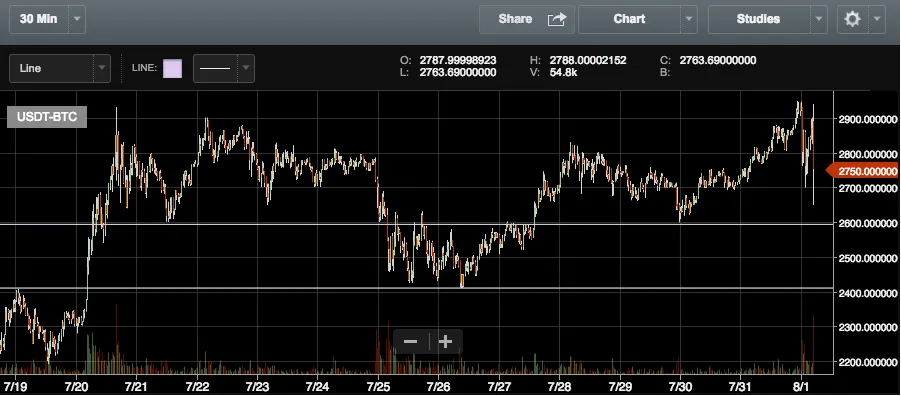The width and height of the screenshot is (901, 396).
Task: Open the line style selector
Action: click(224, 68)
